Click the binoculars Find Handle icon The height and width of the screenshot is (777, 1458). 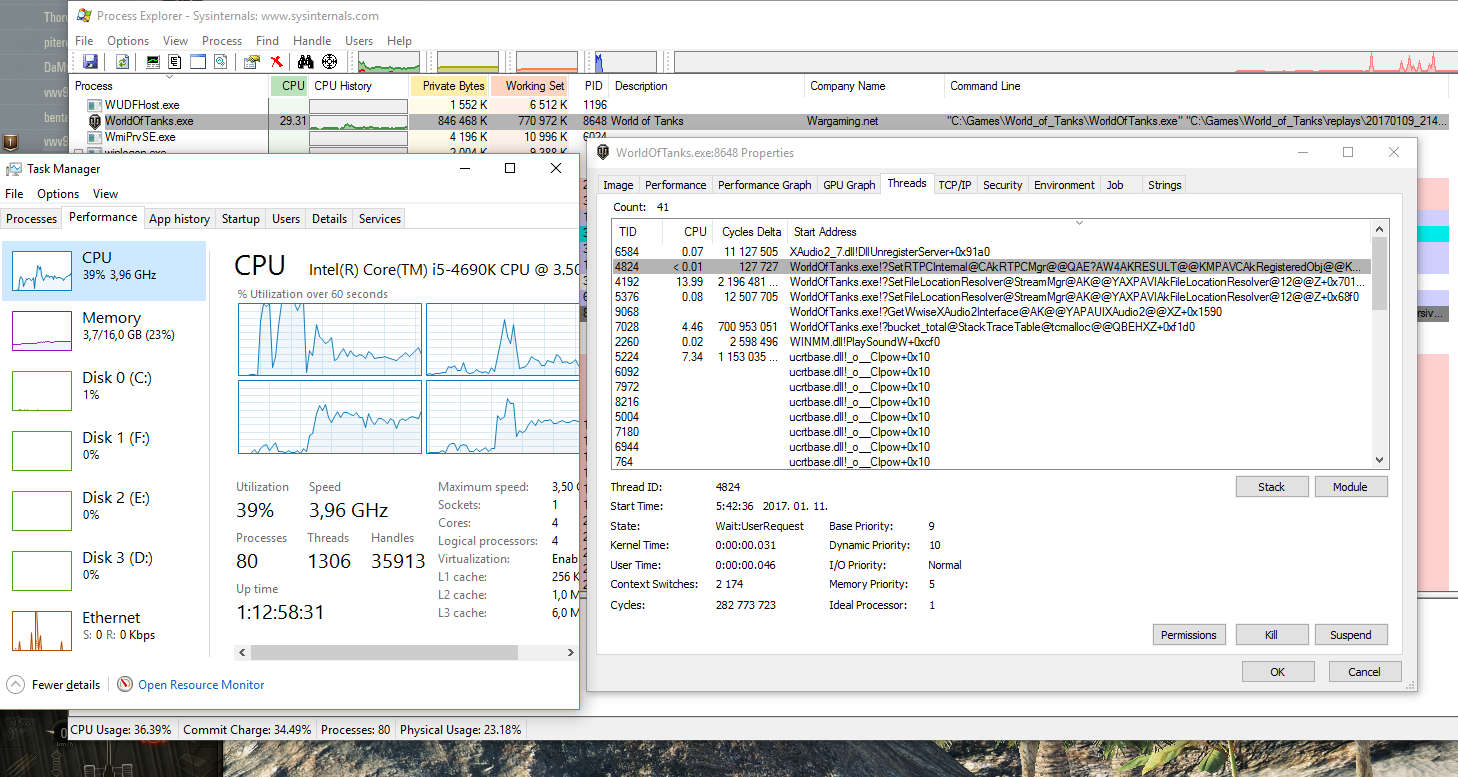(306, 62)
